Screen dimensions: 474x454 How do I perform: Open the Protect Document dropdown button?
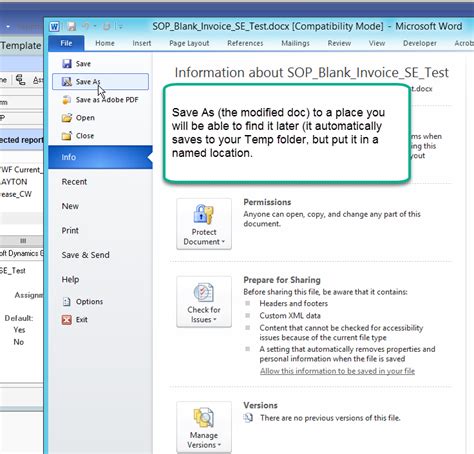pos(204,224)
